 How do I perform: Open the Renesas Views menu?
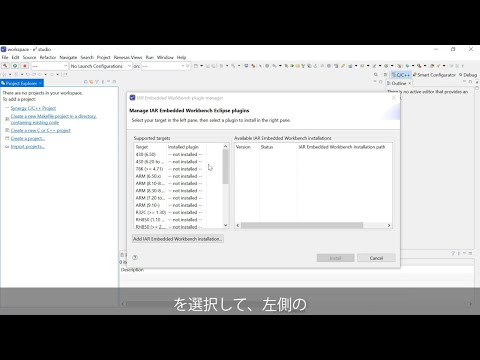coord(128,57)
